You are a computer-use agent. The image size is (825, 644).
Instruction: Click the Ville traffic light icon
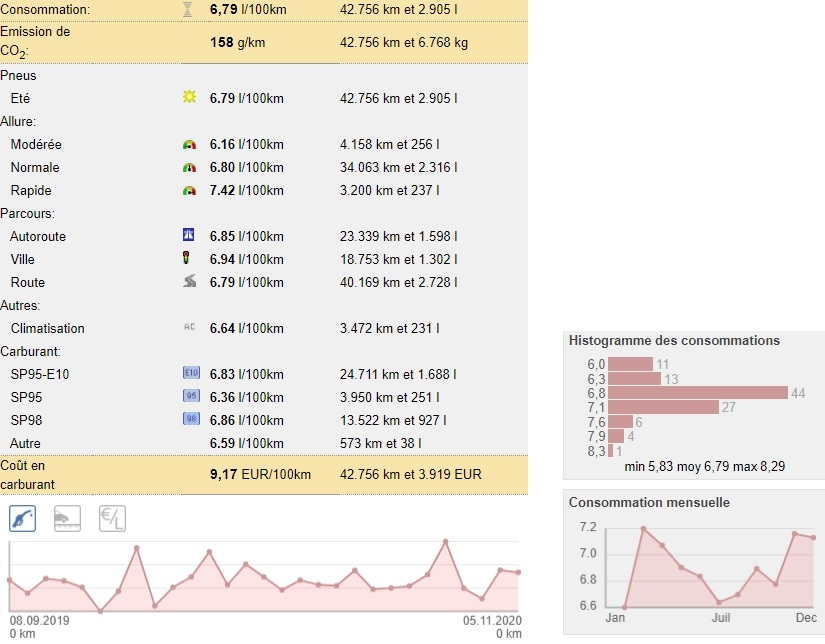pos(187,259)
